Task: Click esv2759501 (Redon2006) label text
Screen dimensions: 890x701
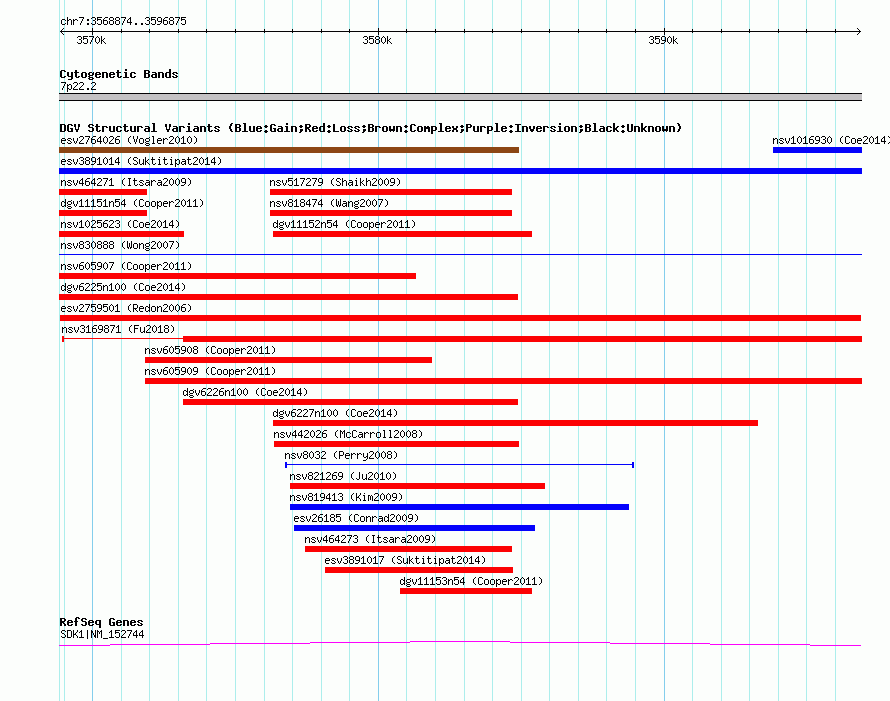Action: click(126, 308)
